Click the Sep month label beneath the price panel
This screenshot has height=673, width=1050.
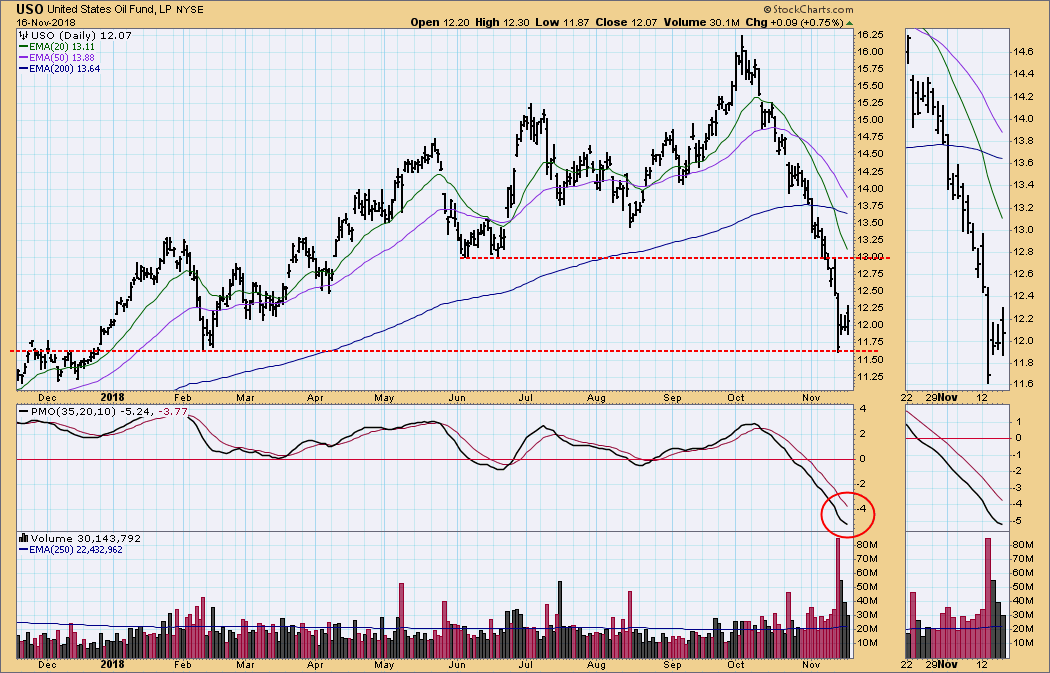tap(672, 398)
